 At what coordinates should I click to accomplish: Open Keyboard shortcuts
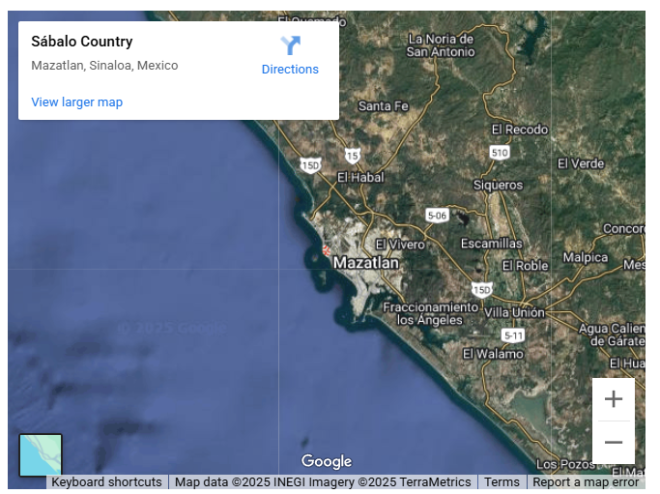(106, 482)
